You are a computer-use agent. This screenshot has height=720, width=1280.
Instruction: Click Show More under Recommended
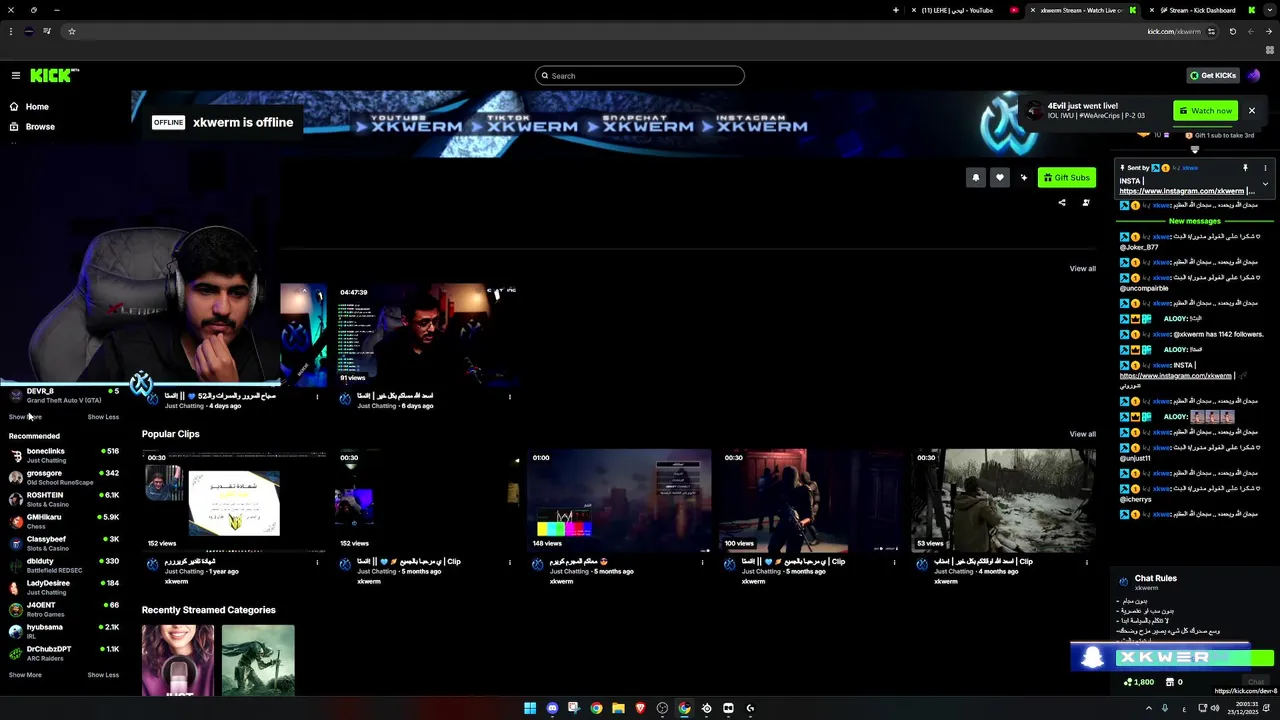click(x=25, y=675)
